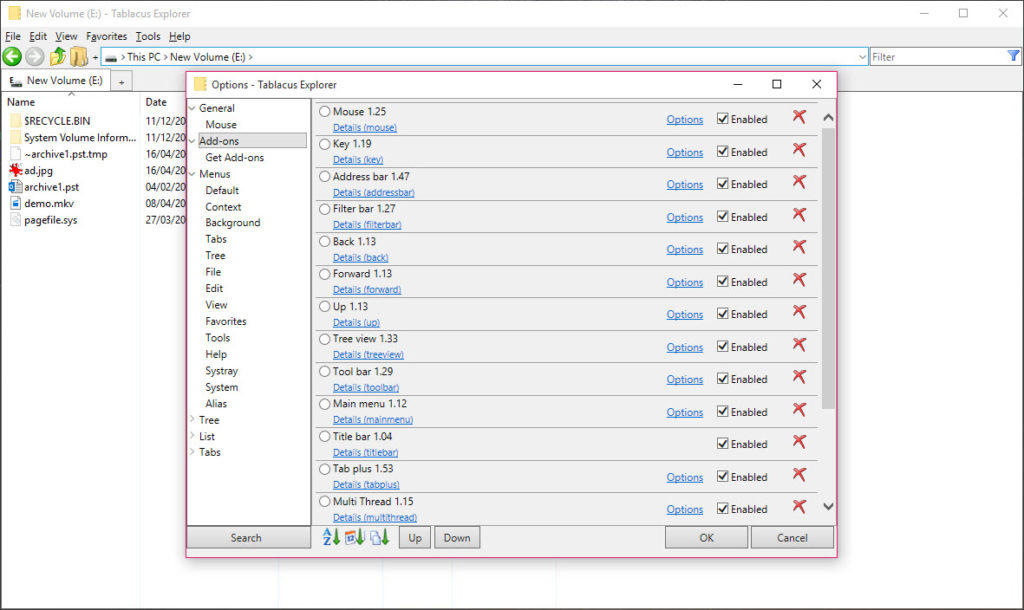Remove the Title bar 1.04 add-on
This screenshot has width=1024, height=610.
tap(799, 442)
